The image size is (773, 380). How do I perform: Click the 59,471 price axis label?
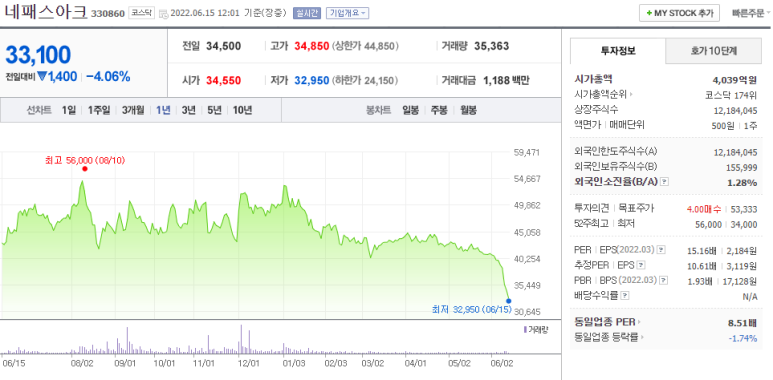click(x=526, y=152)
